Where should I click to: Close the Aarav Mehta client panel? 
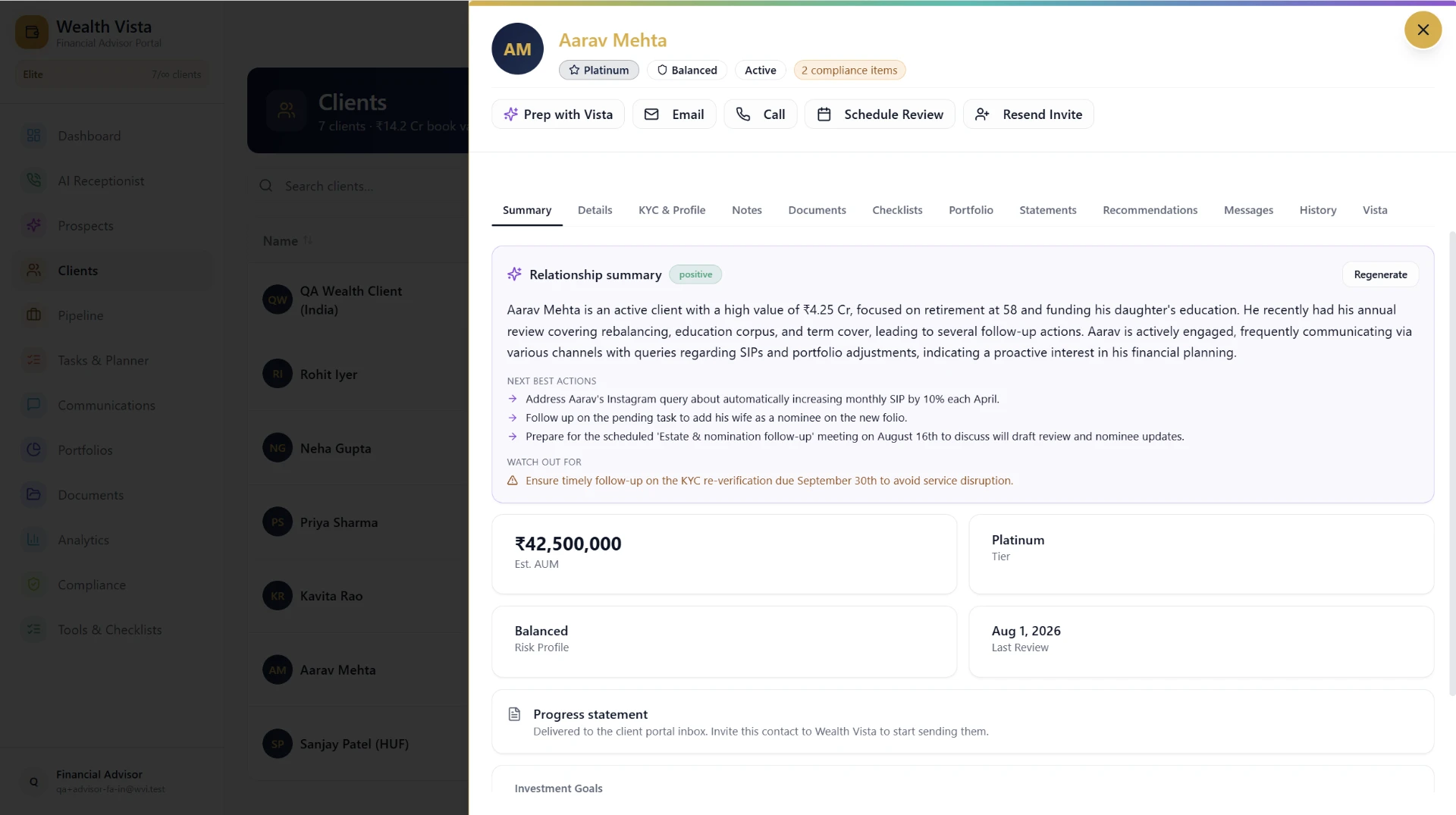pyautogui.click(x=1423, y=30)
